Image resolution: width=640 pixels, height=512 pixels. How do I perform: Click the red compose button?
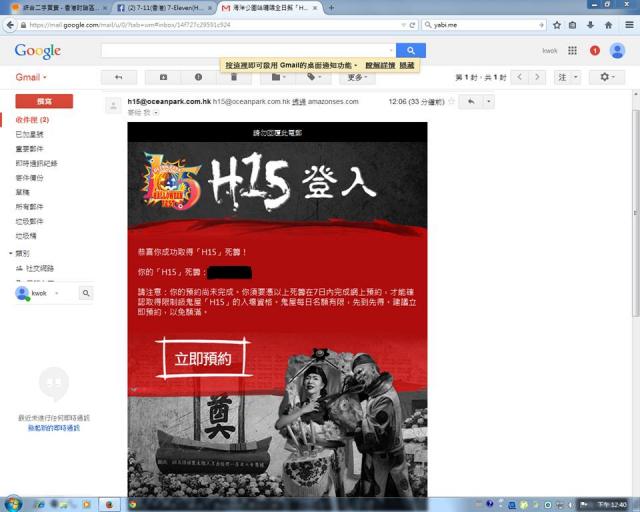tap(44, 101)
